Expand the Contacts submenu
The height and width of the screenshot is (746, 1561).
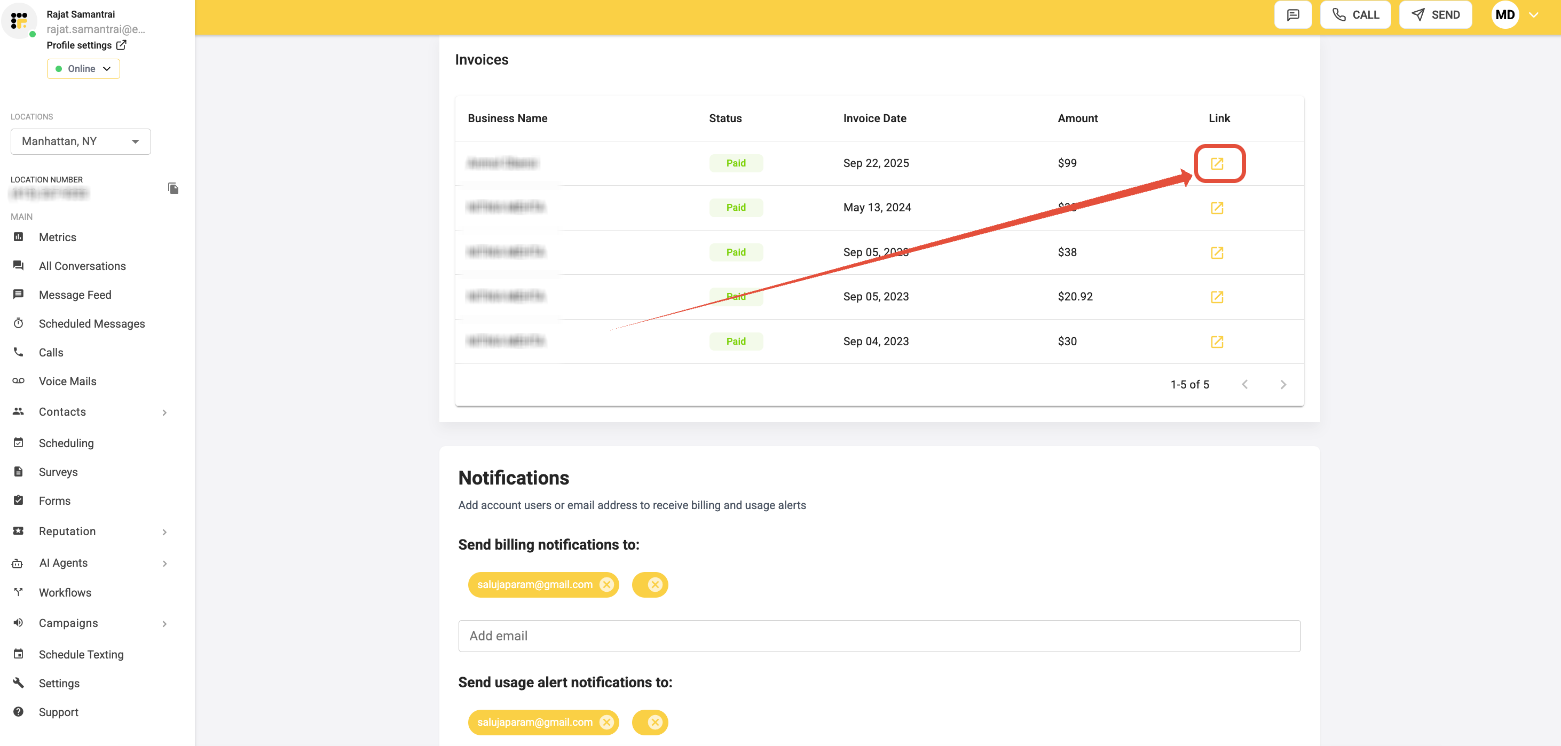164,412
